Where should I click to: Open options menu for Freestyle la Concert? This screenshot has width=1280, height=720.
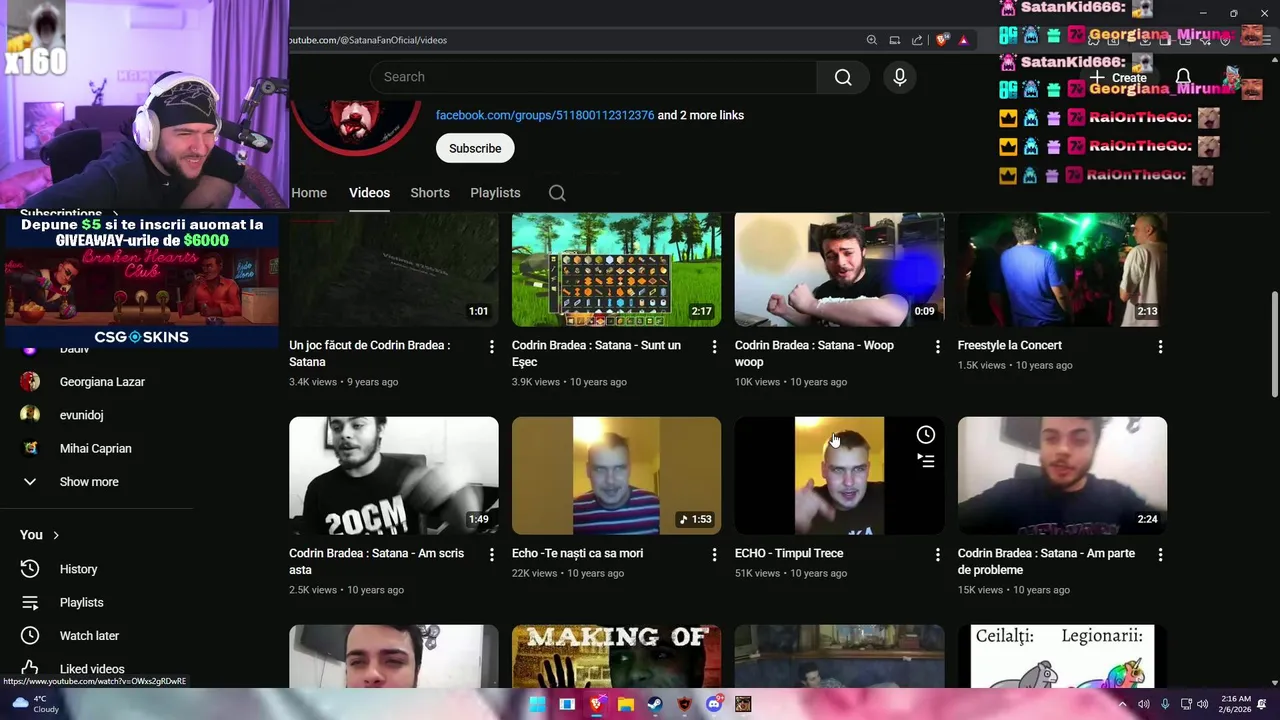[1160, 346]
